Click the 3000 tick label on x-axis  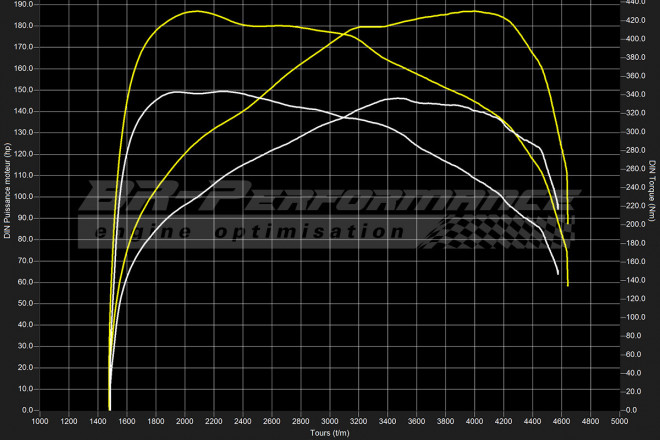tap(330, 422)
